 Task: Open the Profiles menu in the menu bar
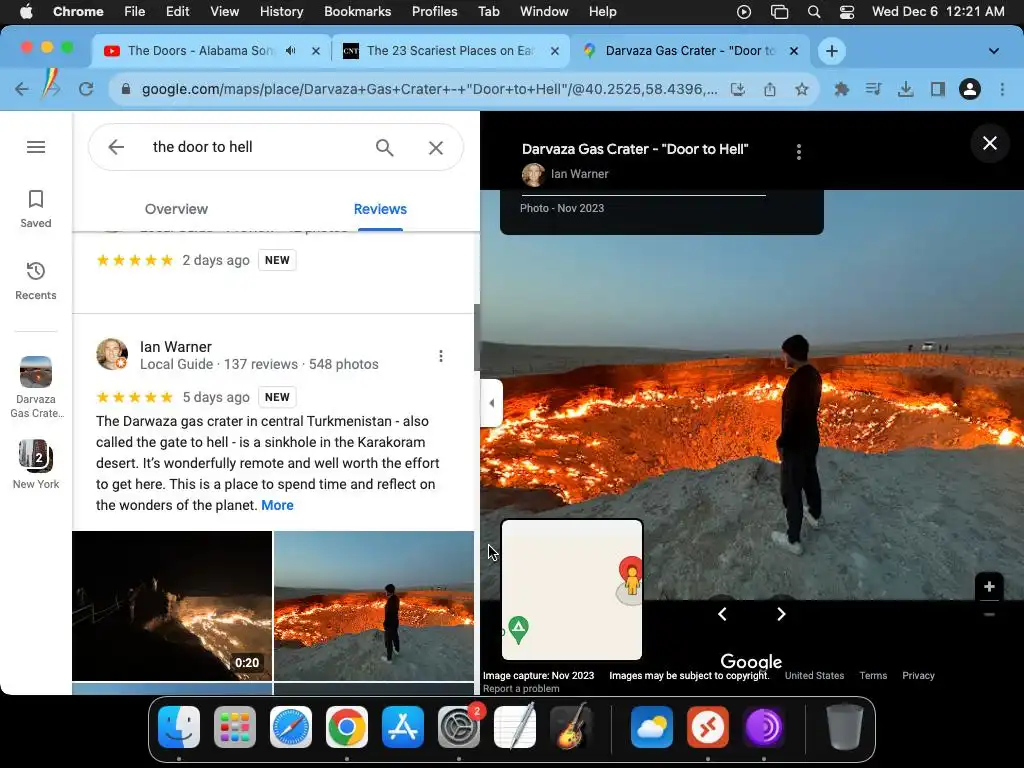coord(434,12)
